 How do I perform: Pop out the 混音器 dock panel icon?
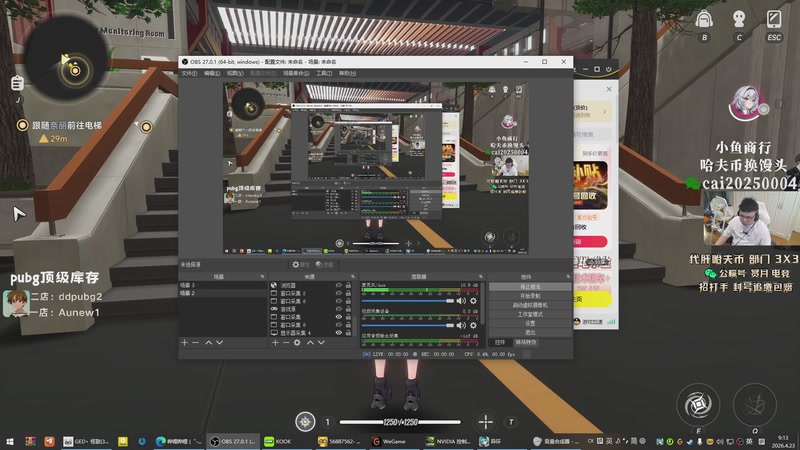[480, 277]
